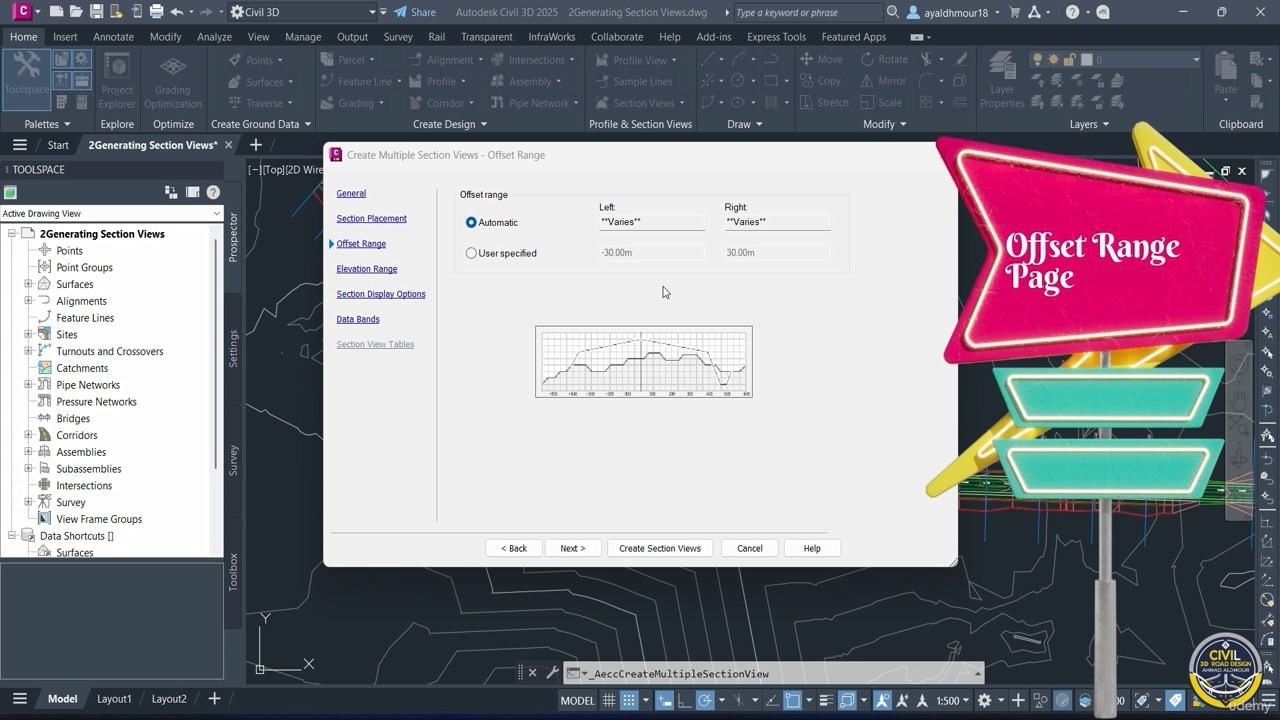
Task: Expand the Surfaces tree node
Action: pyautogui.click(x=29, y=284)
